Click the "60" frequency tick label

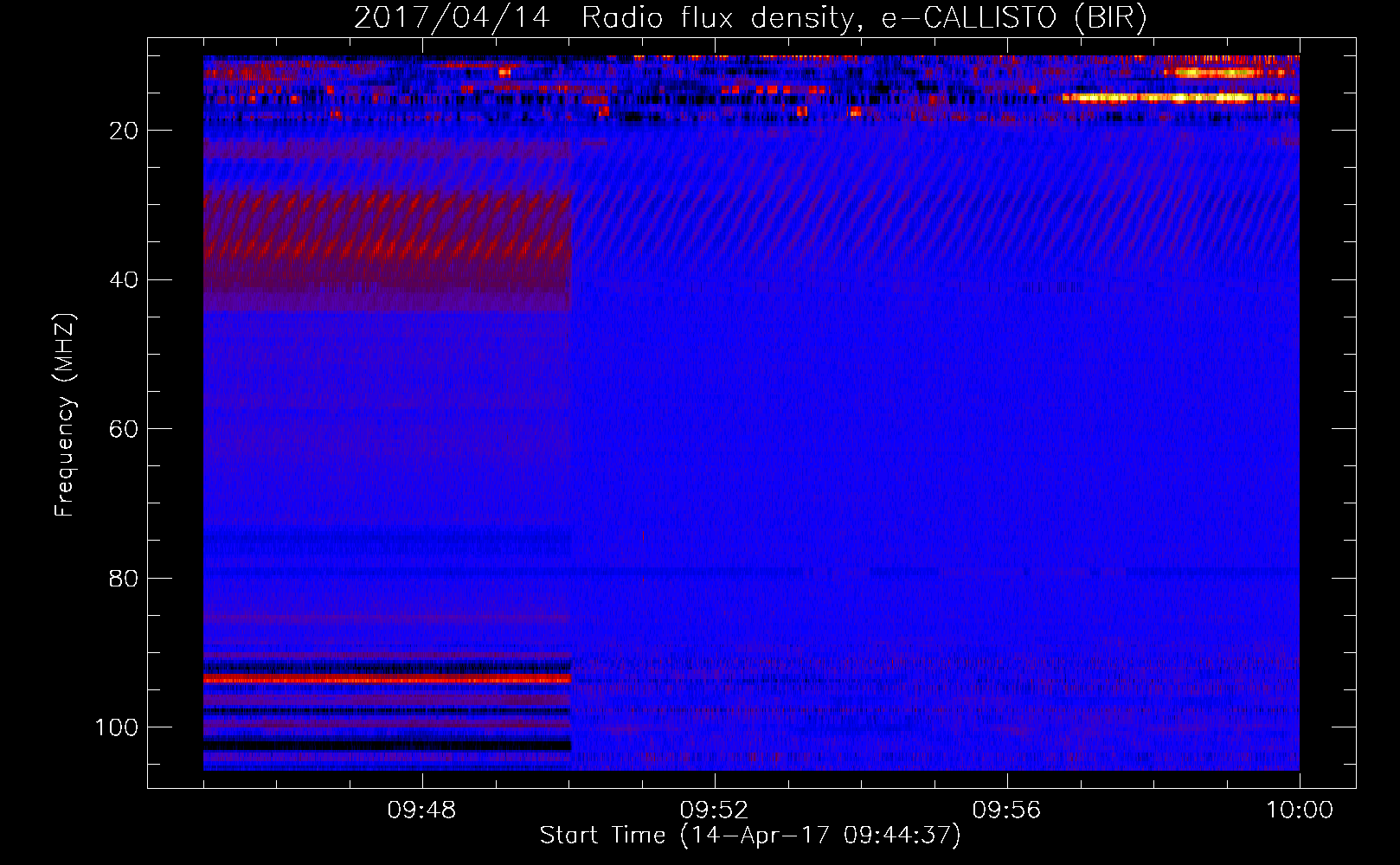124,429
